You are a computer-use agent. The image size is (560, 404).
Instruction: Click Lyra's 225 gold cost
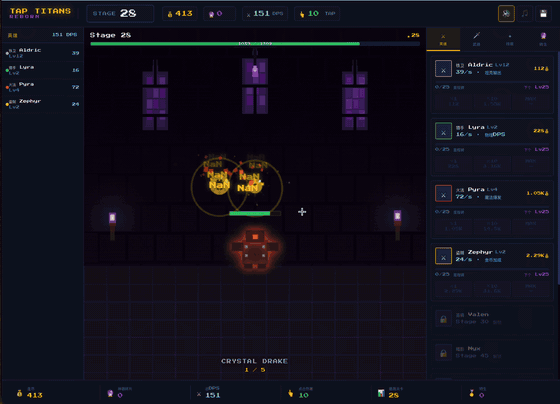(x=541, y=131)
